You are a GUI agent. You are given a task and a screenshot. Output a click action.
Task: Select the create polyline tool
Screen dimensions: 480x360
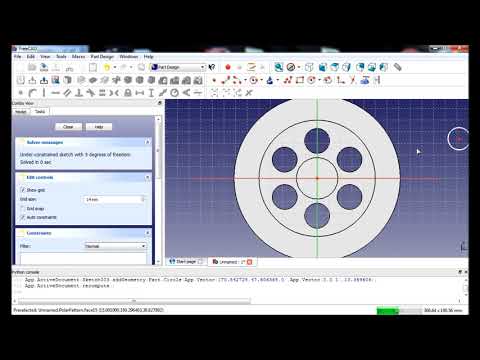[x=288, y=80]
